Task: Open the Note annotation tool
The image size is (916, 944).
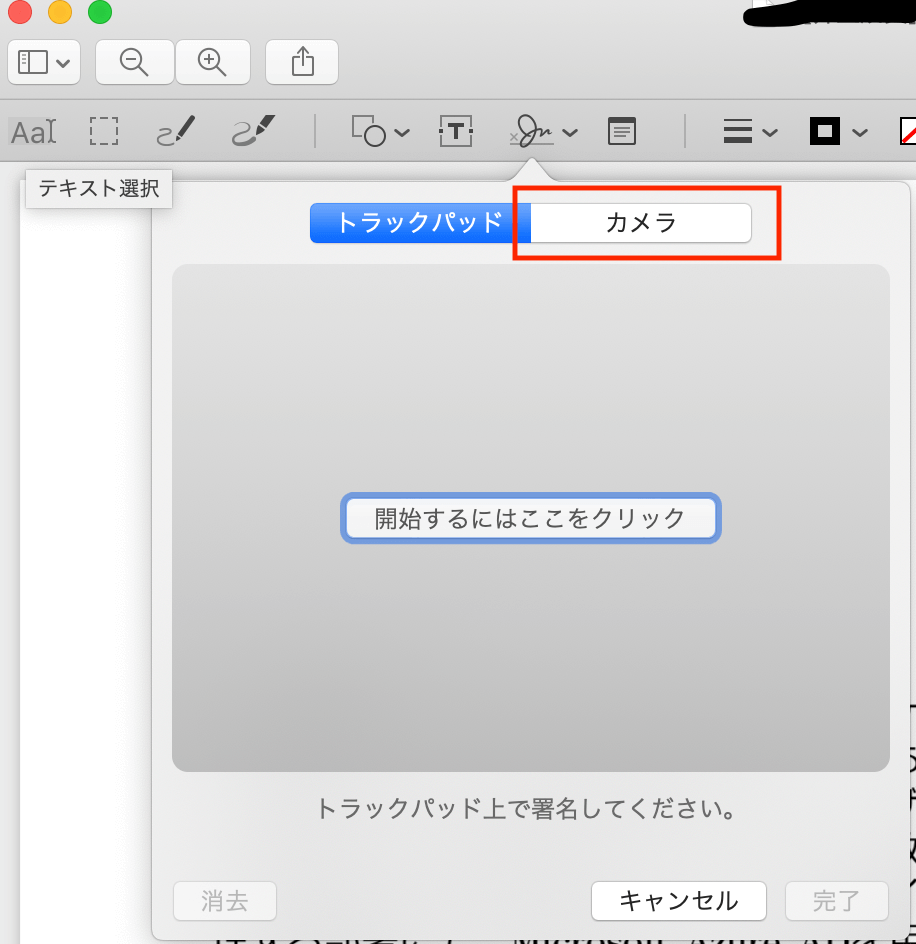Action: pyautogui.click(x=621, y=131)
